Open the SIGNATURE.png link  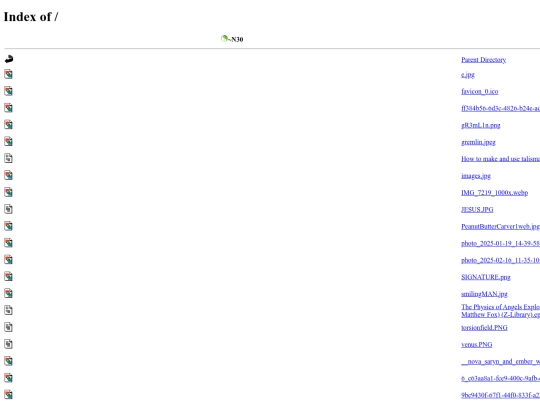pyautogui.click(x=486, y=277)
